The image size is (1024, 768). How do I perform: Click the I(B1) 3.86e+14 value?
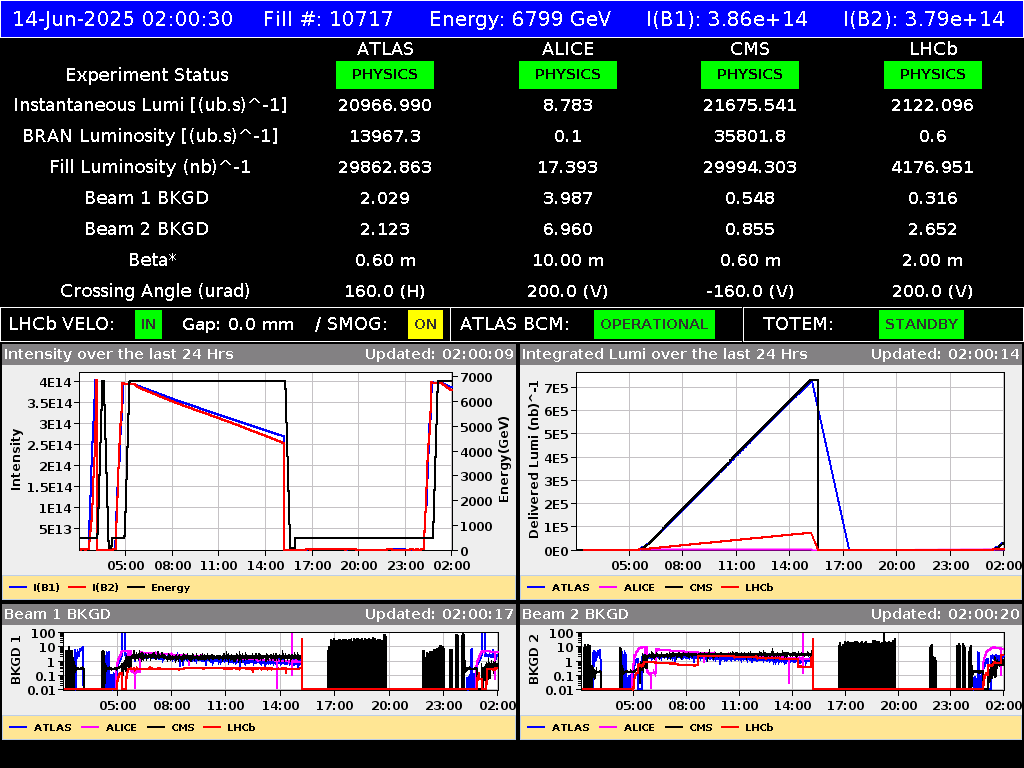pos(727,18)
